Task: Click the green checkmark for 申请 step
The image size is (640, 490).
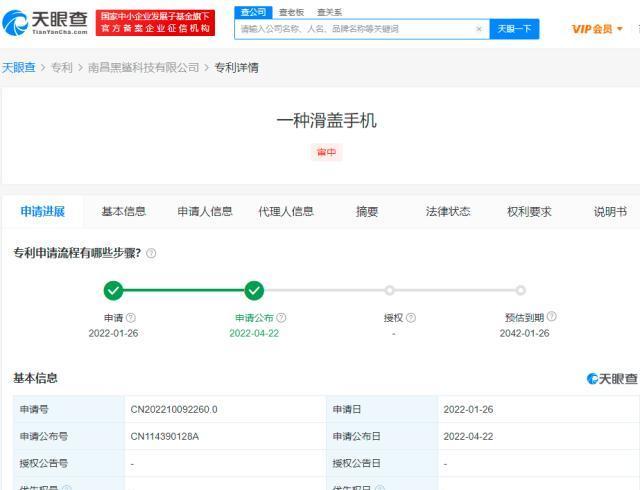Action: 113,291
